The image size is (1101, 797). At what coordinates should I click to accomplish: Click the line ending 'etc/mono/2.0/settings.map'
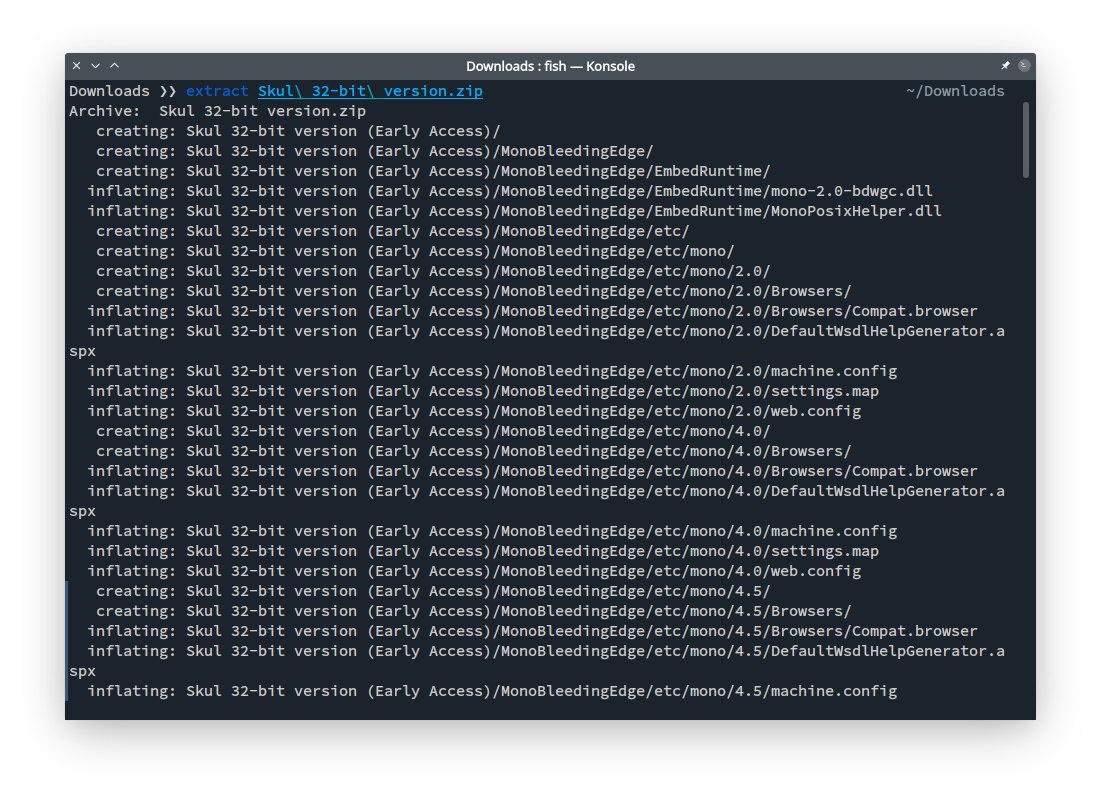coord(483,391)
